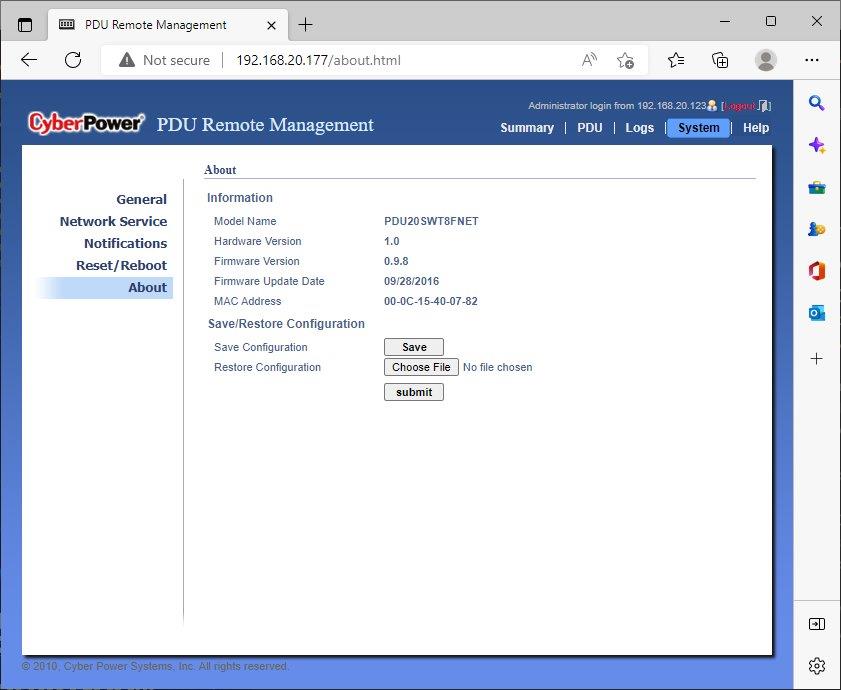Click the Choose File button
The image size is (841, 690).
(421, 367)
